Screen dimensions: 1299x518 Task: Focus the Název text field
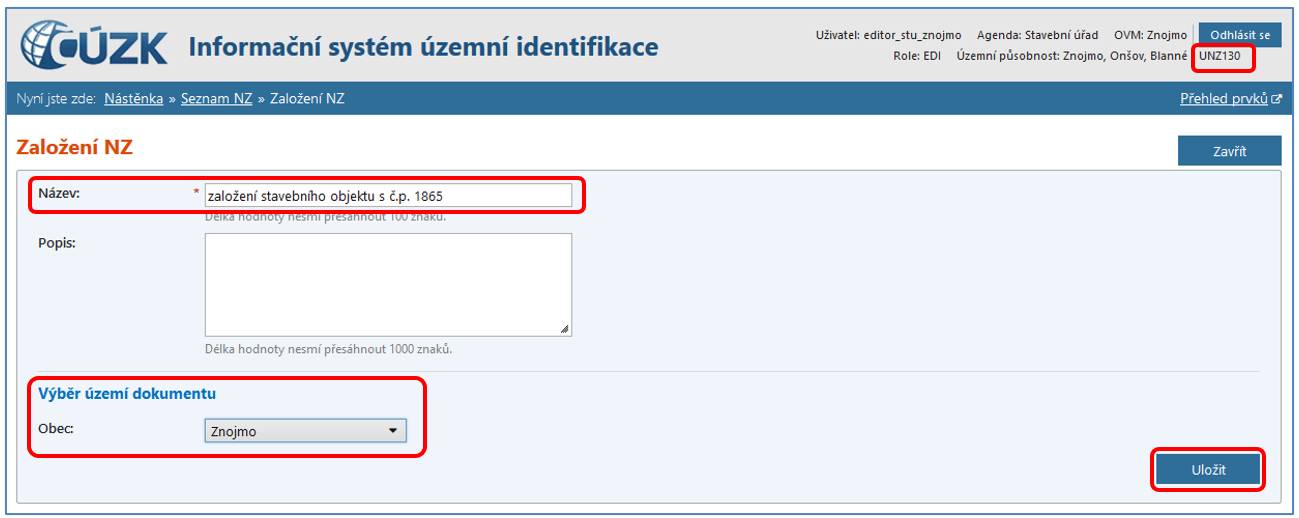[x=388, y=195]
